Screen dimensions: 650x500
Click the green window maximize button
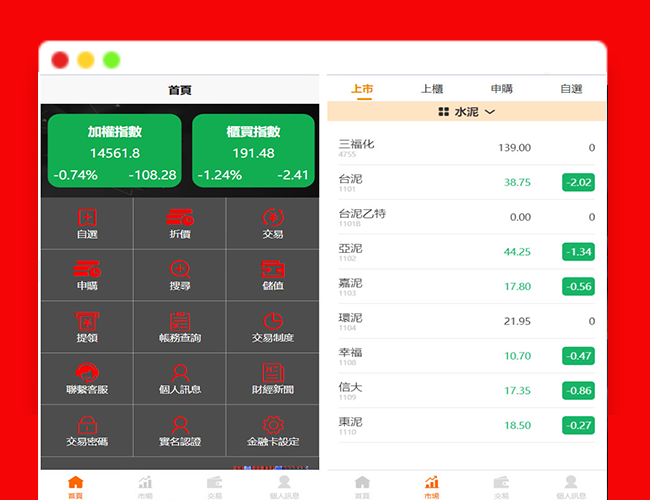click(x=112, y=60)
